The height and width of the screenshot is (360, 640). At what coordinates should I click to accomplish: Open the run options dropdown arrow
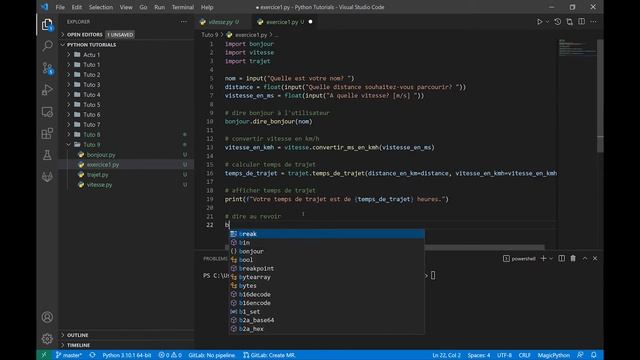pyautogui.click(x=547, y=22)
